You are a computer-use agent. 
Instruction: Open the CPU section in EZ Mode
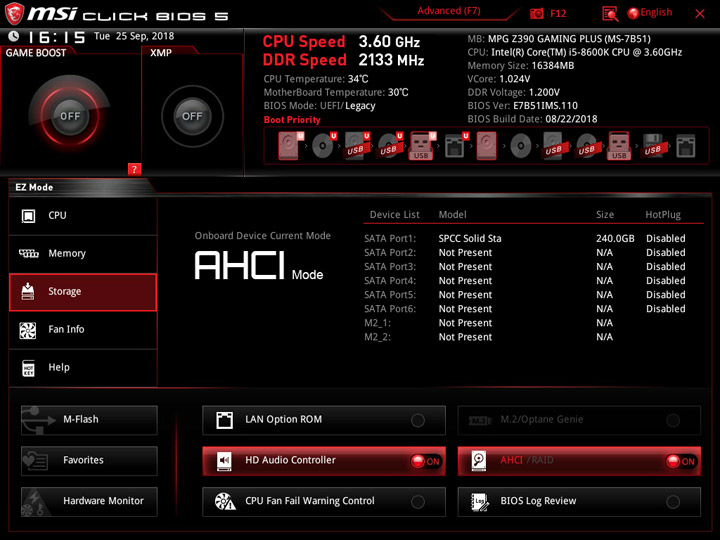(x=83, y=215)
